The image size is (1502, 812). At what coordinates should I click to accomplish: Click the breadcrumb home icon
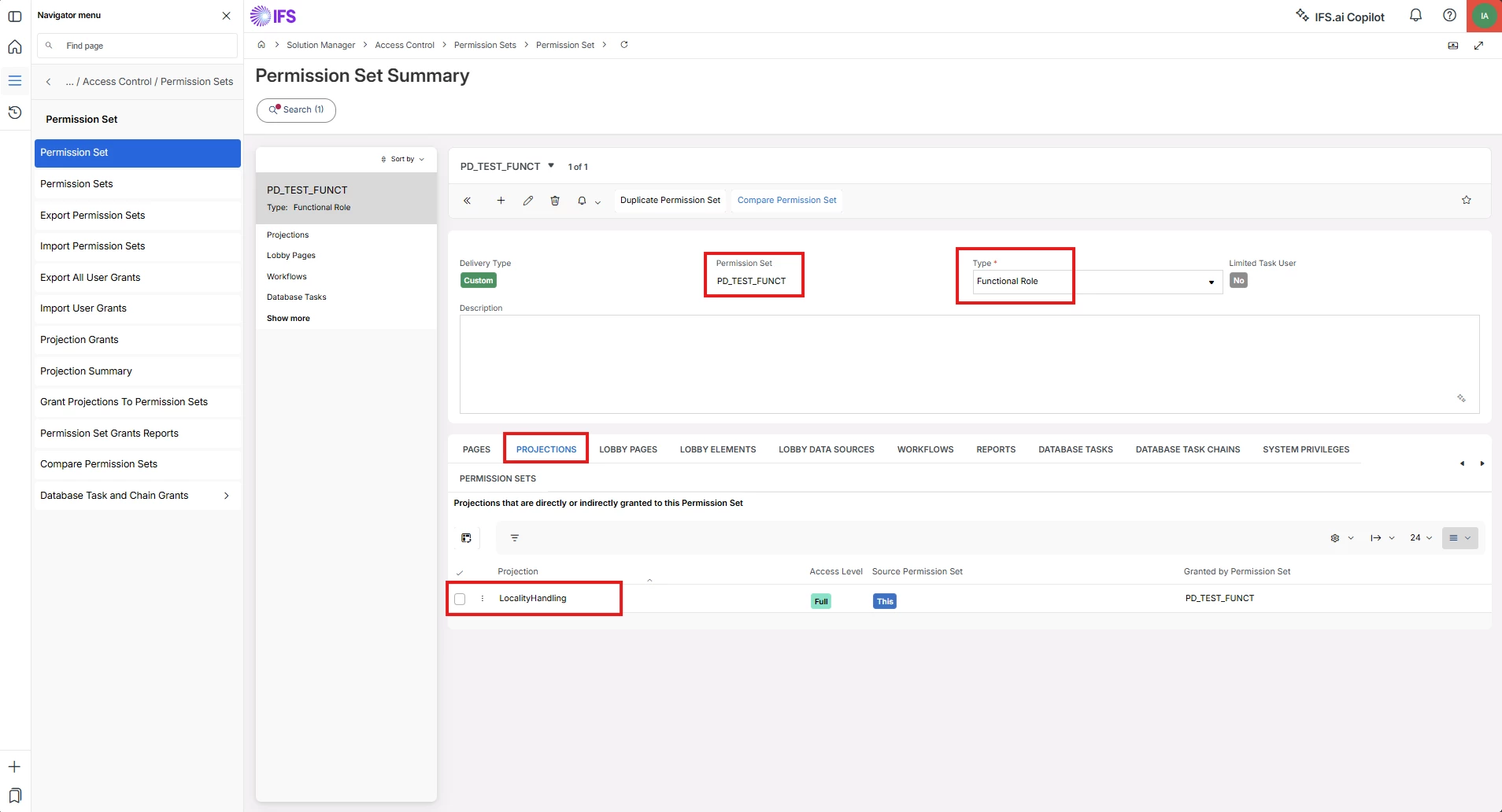tap(261, 45)
